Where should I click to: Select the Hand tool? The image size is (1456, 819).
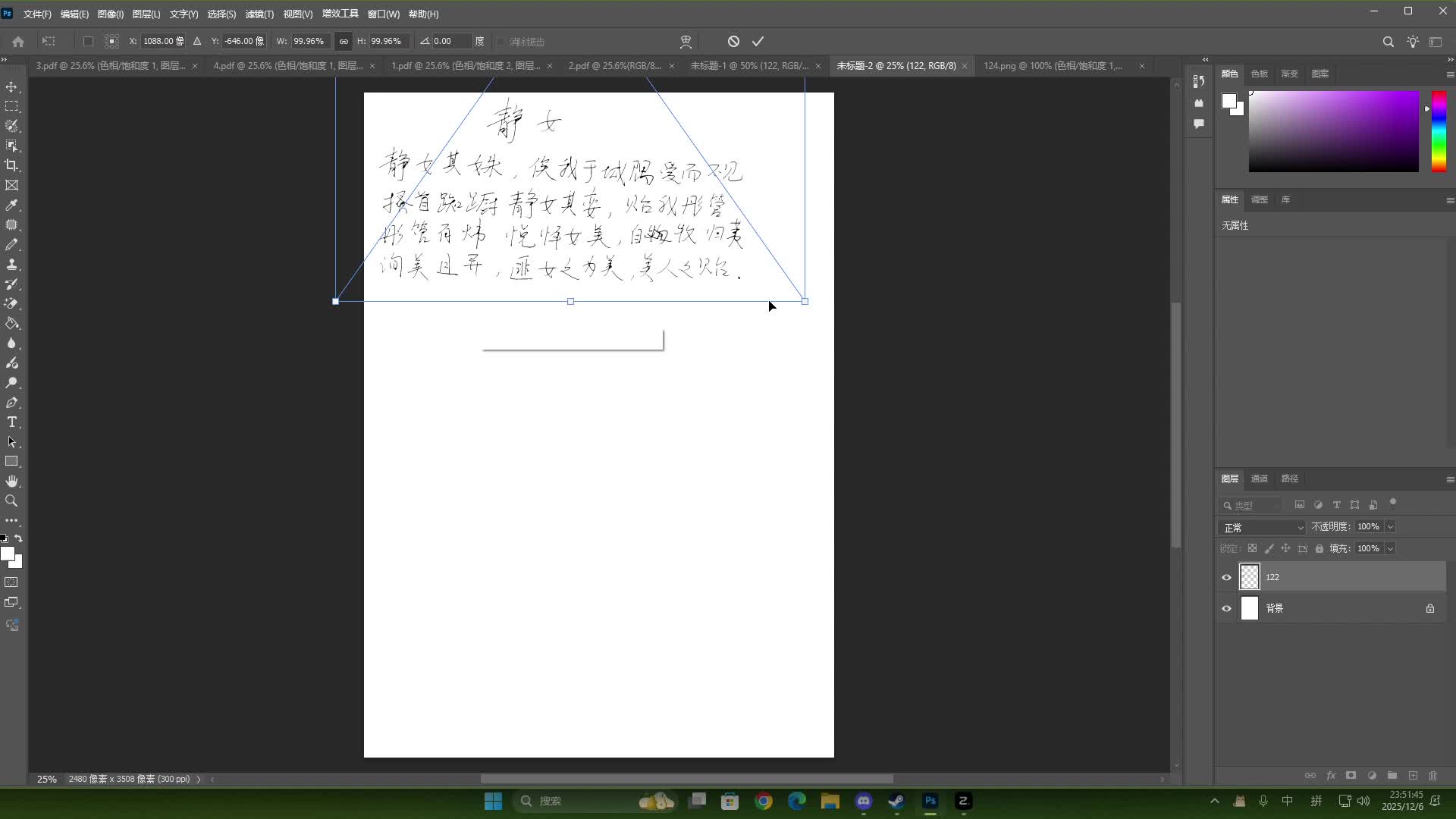(x=12, y=482)
